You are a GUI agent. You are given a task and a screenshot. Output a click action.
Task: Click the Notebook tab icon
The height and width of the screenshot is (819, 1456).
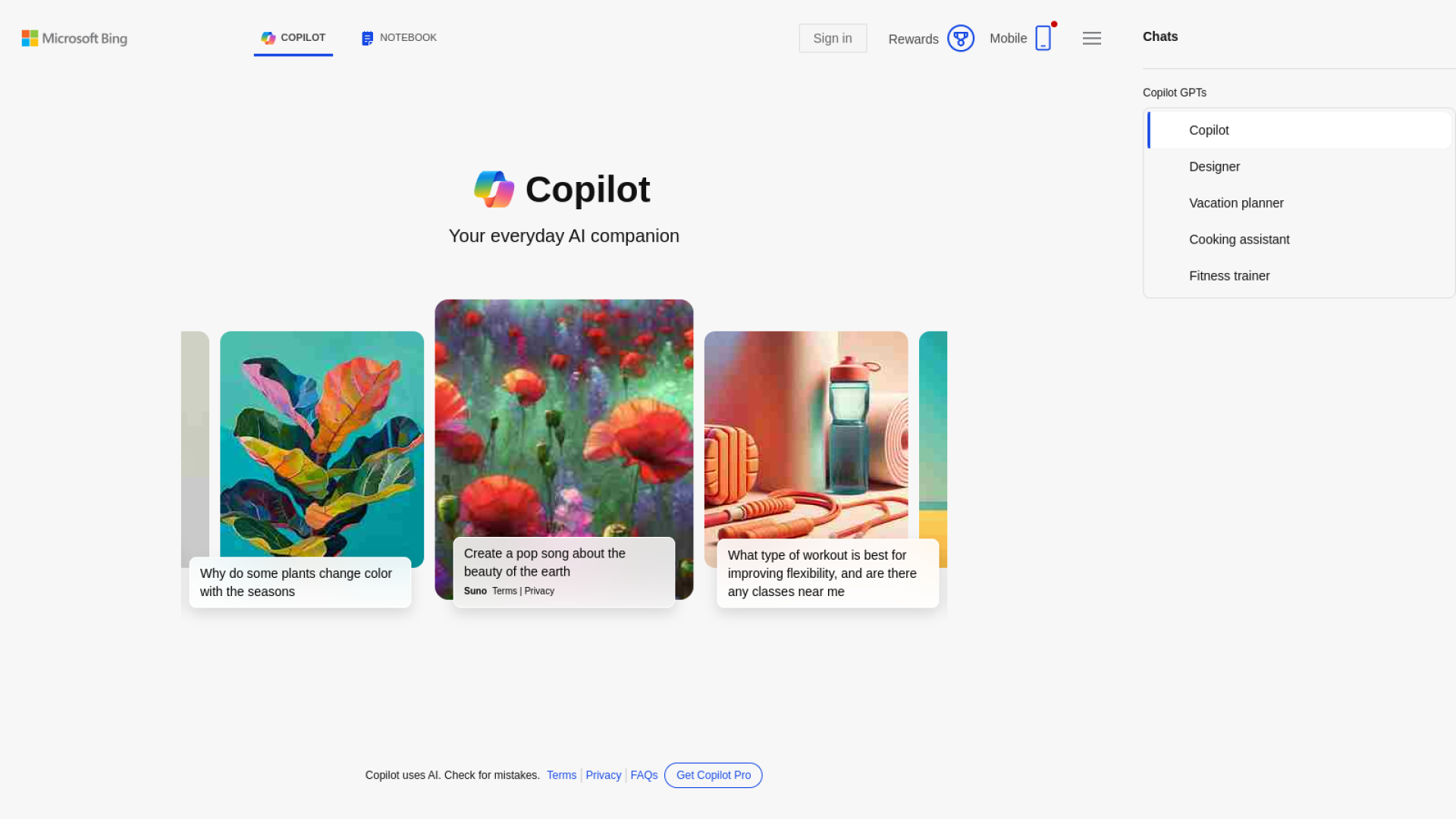coord(368,38)
